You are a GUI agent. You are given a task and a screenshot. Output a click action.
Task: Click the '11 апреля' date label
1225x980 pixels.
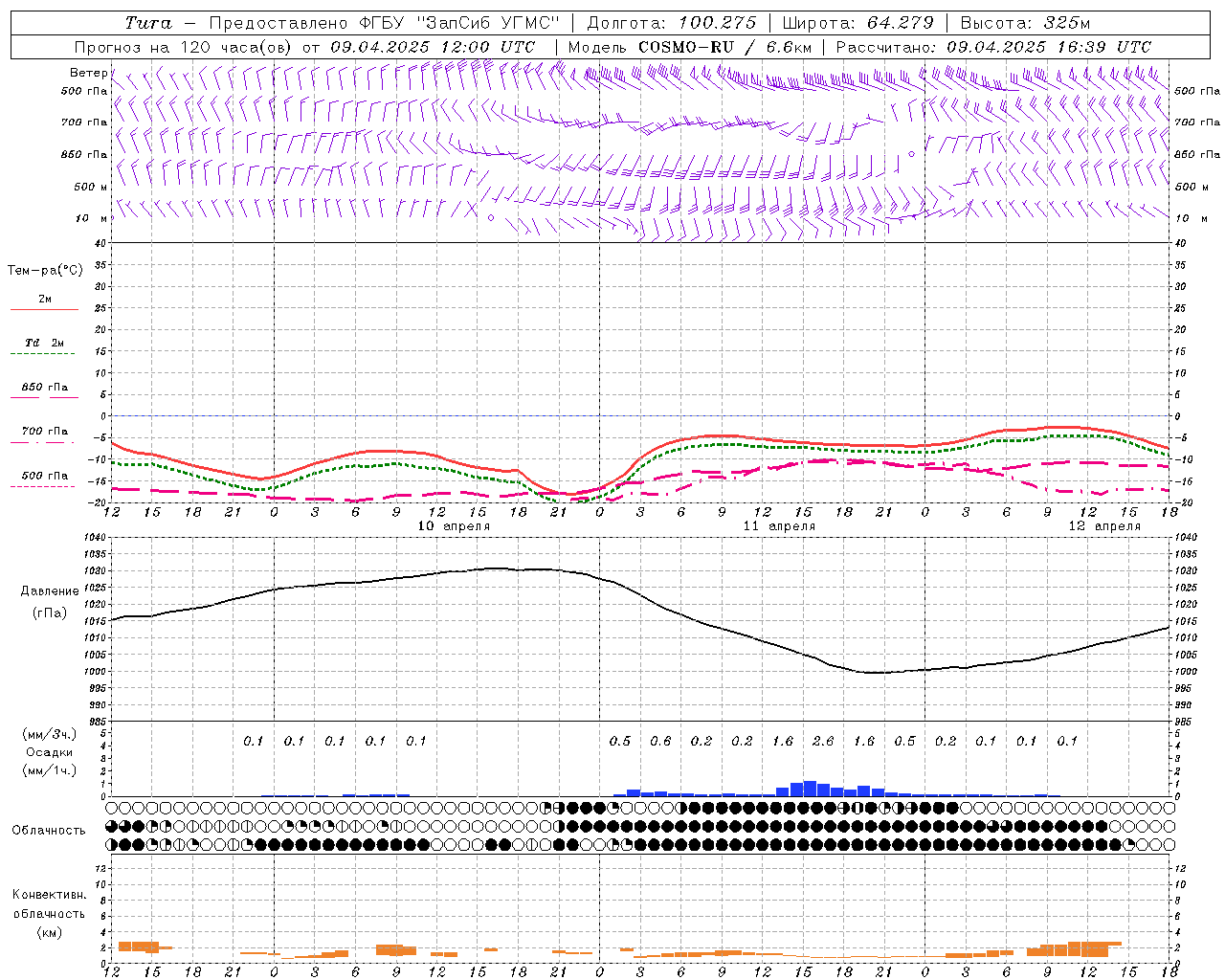click(779, 526)
